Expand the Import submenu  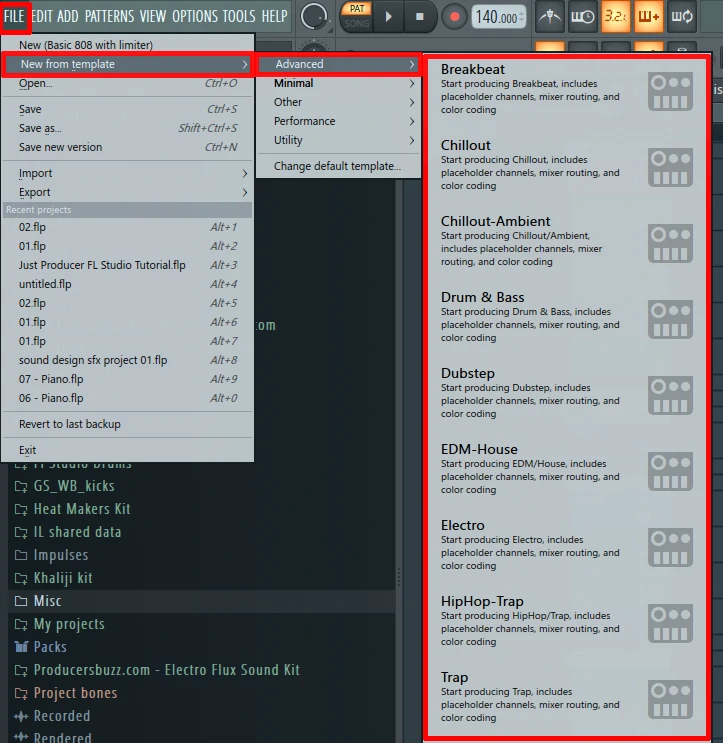tap(128, 173)
